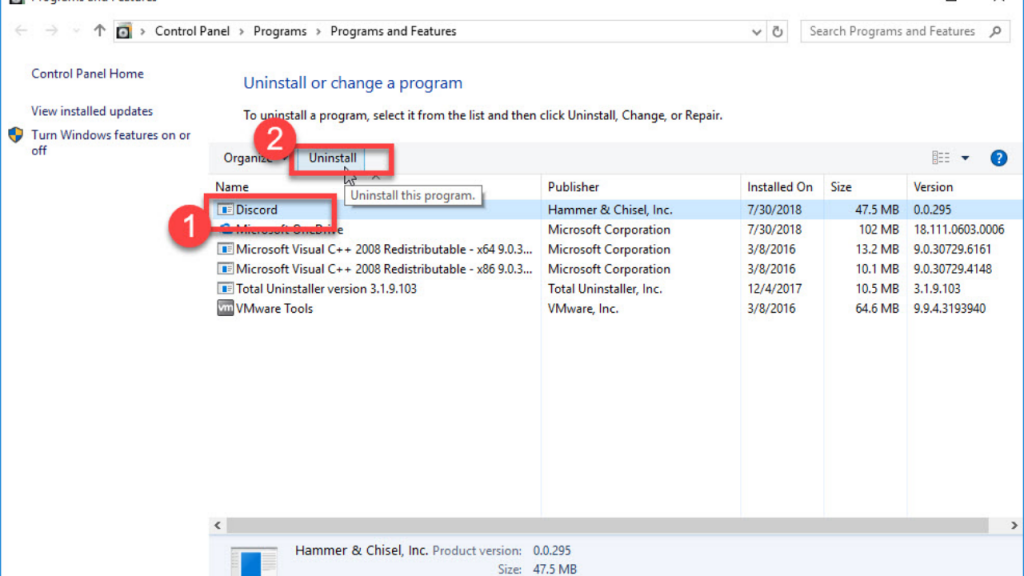Go back using the Back arrow

pyautogui.click(x=21, y=31)
